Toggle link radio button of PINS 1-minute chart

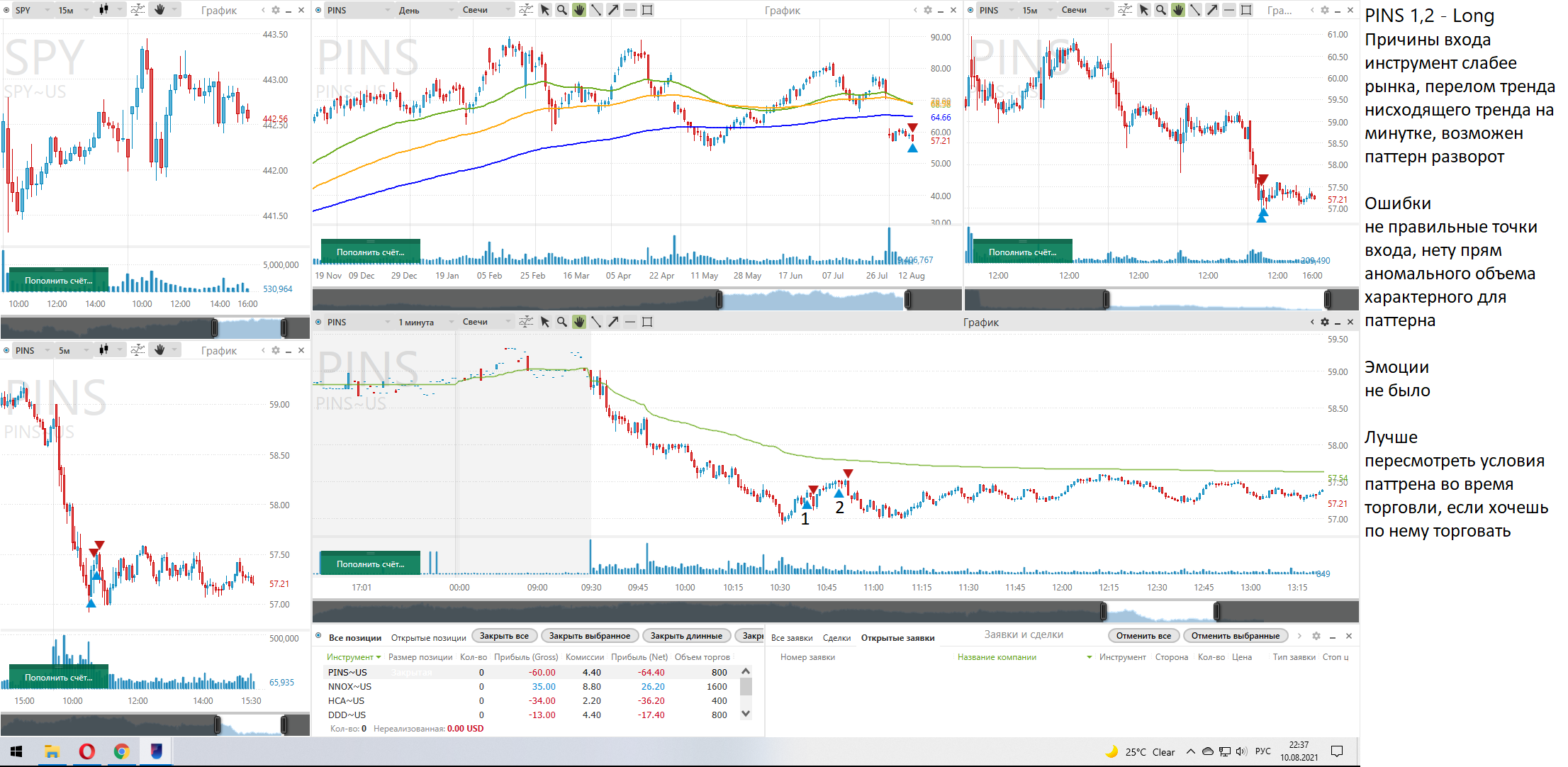318,322
